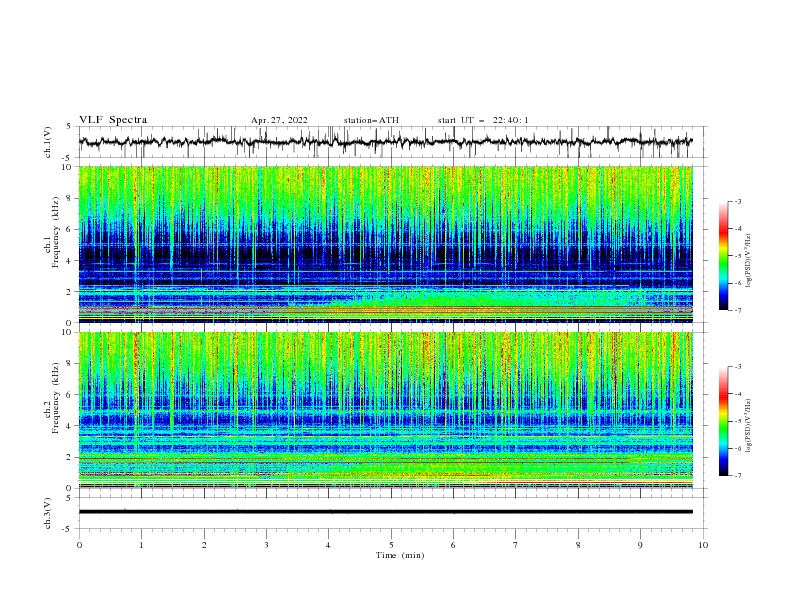Click the "-7" tick on ch.1 colorbar
Viewport: 792px width, 612px height.
click(x=738, y=310)
